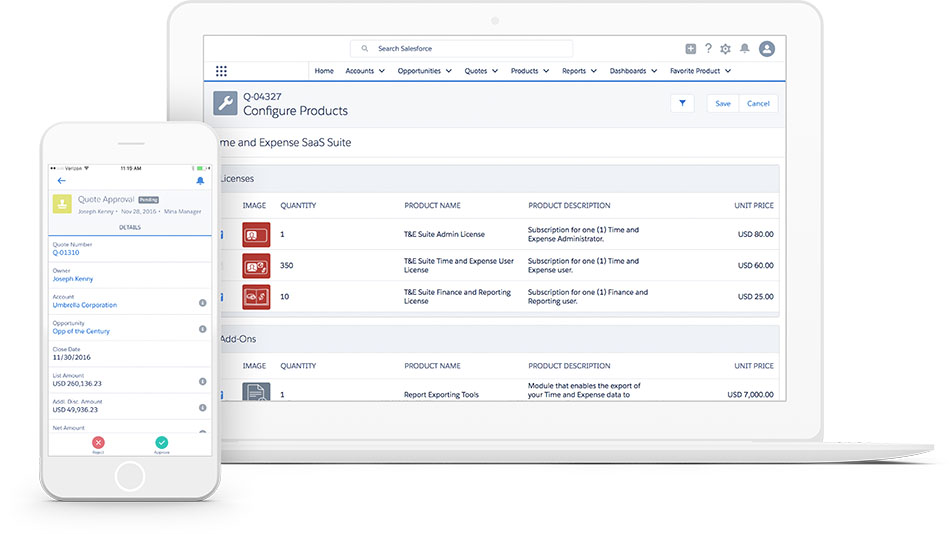Image resolution: width=952 pixels, height=534 pixels.
Task: Click the Configure Products wrench icon
Action: pos(225,103)
